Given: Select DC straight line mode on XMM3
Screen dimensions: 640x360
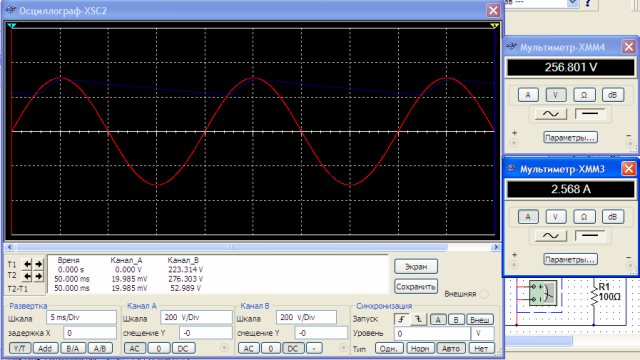Looking at the screenshot, I should pos(590,236).
